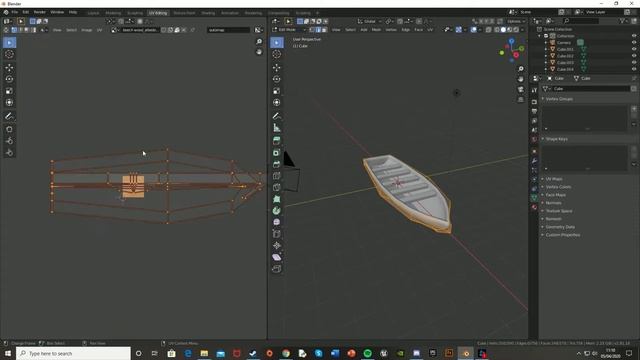Viewport: 640px width, 360px height.
Task: Select the Scale tool in 3D viewport
Action: click(277, 91)
